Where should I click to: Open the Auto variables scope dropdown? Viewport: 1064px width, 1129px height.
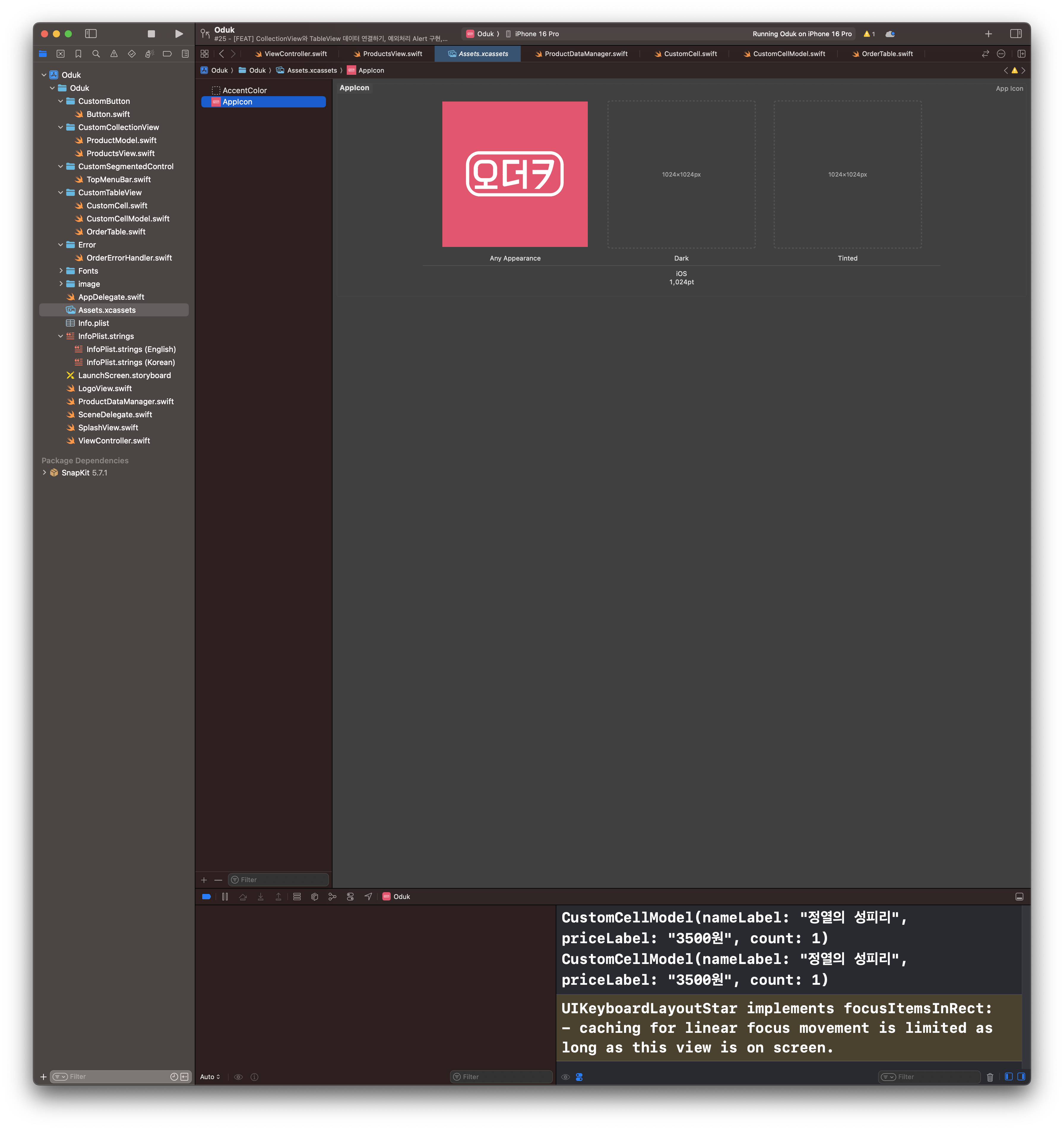pos(210,1077)
